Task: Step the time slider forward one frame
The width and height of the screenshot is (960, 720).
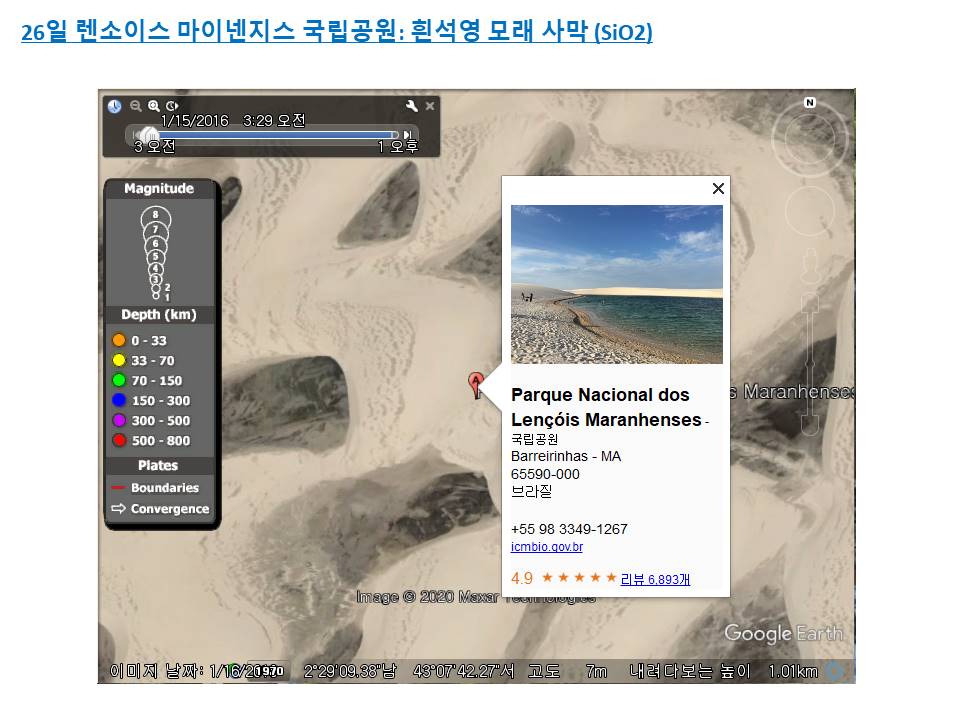Action: (x=408, y=135)
